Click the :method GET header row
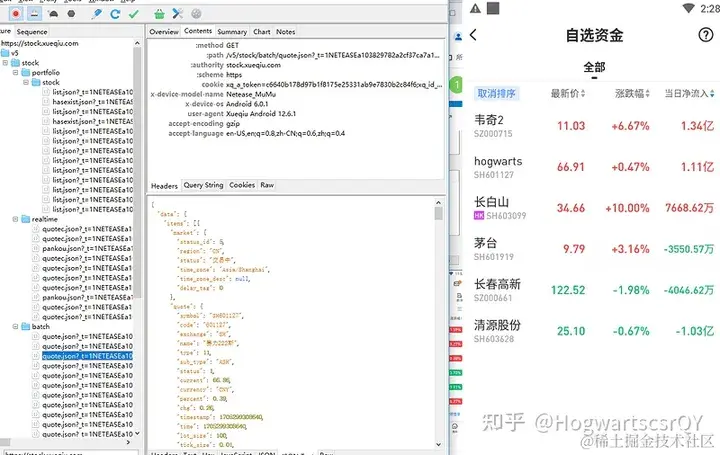The width and height of the screenshot is (720, 455). click(217, 45)
